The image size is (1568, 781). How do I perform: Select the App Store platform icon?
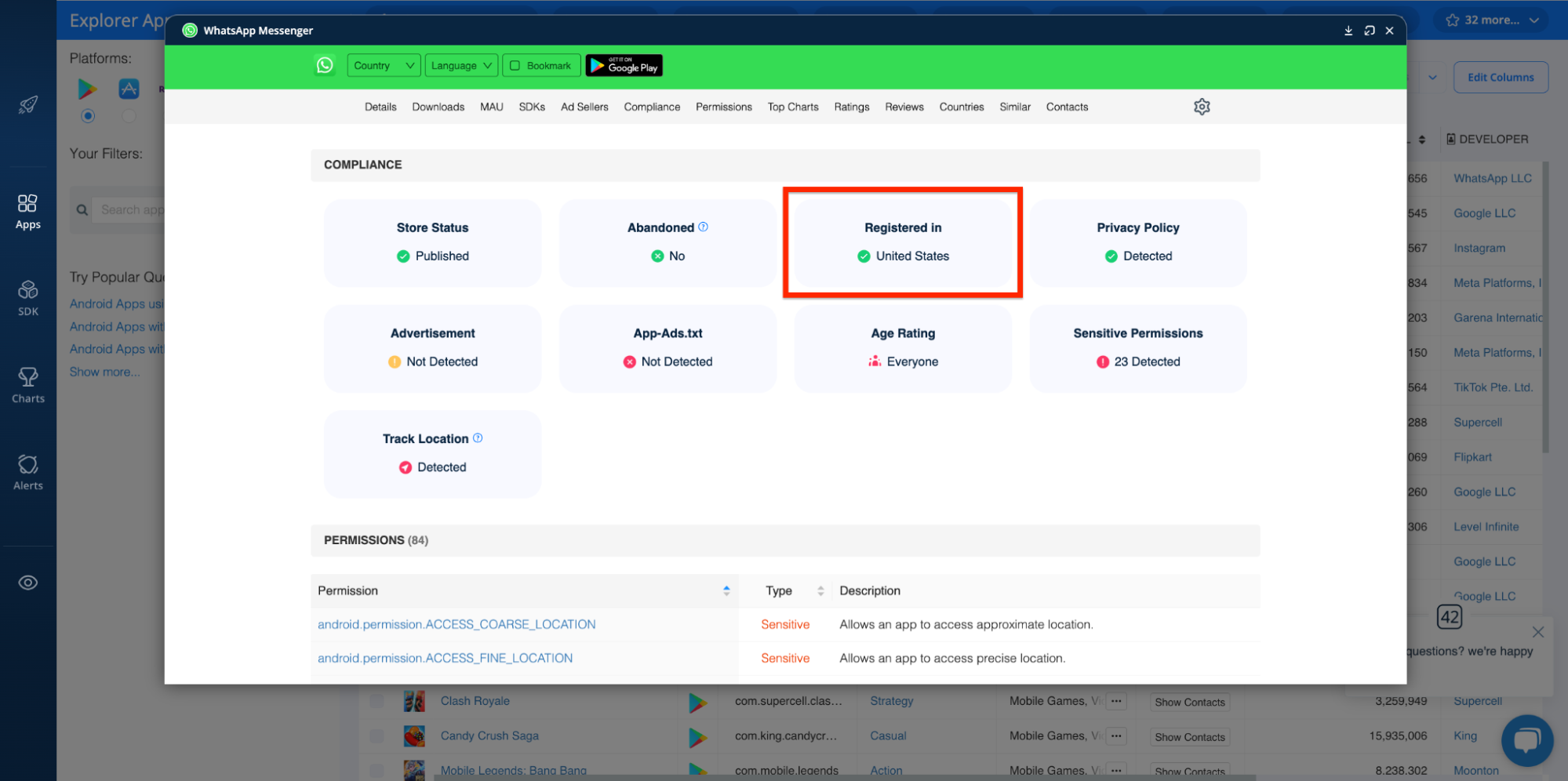coord(129,89)
